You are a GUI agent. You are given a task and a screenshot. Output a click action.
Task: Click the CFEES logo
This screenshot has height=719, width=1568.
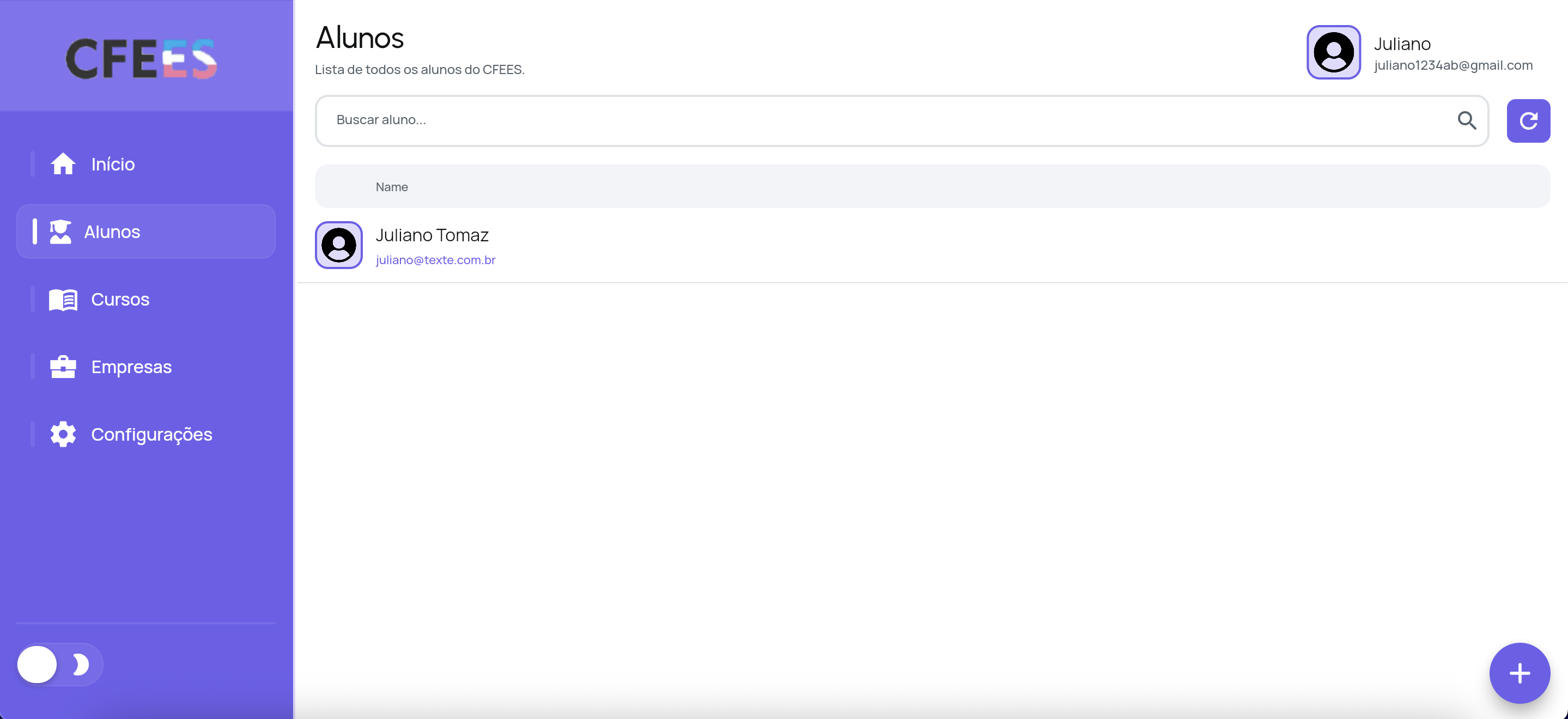141,58
